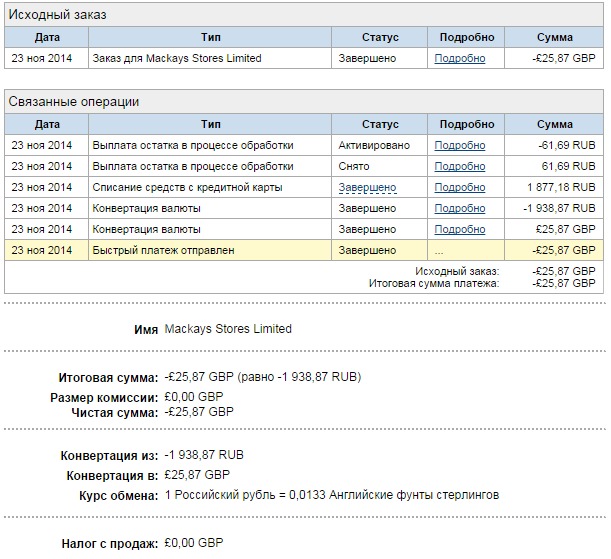The width and height of the screenshot is (611, 559).
Task: Click Сумма column header in related operations
Action: tap(554, 124)
